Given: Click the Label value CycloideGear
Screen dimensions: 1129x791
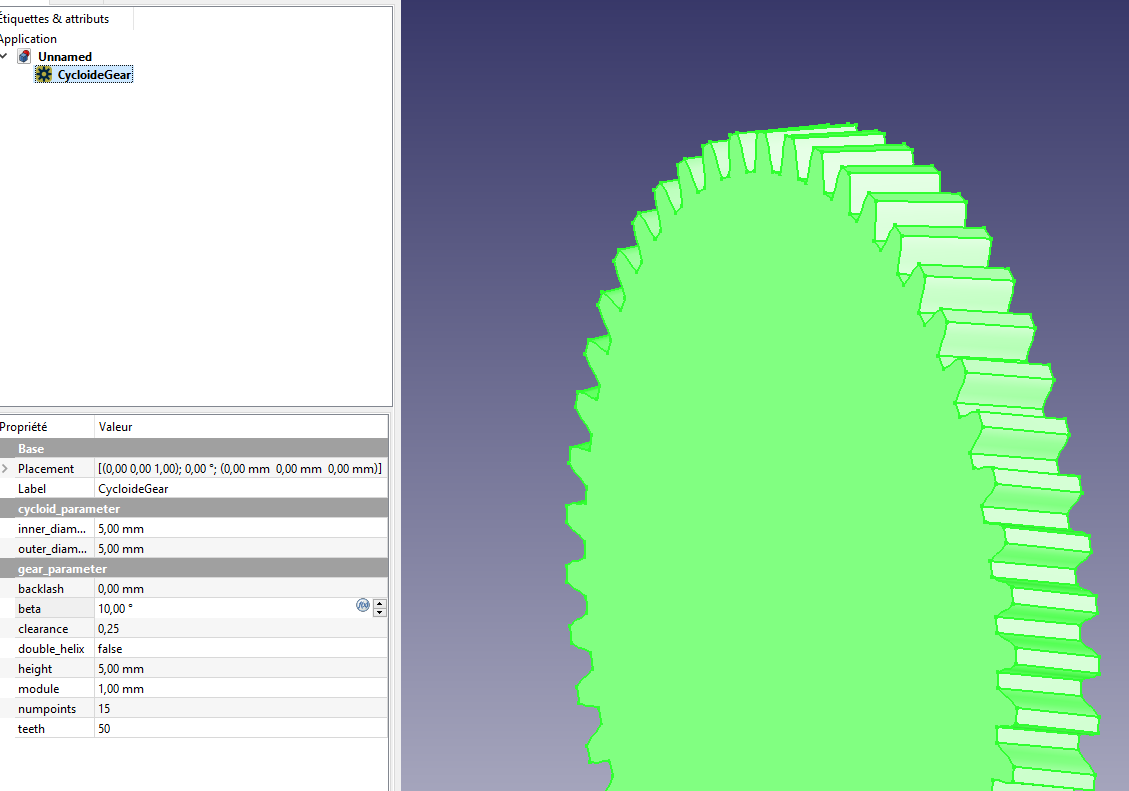Looking at the screenshot, I should point(241,489).
